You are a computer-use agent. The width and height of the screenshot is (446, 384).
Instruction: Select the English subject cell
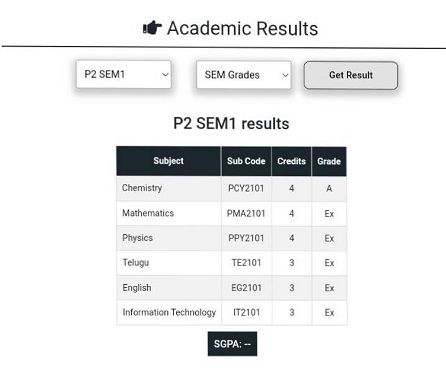click(169, 288)
